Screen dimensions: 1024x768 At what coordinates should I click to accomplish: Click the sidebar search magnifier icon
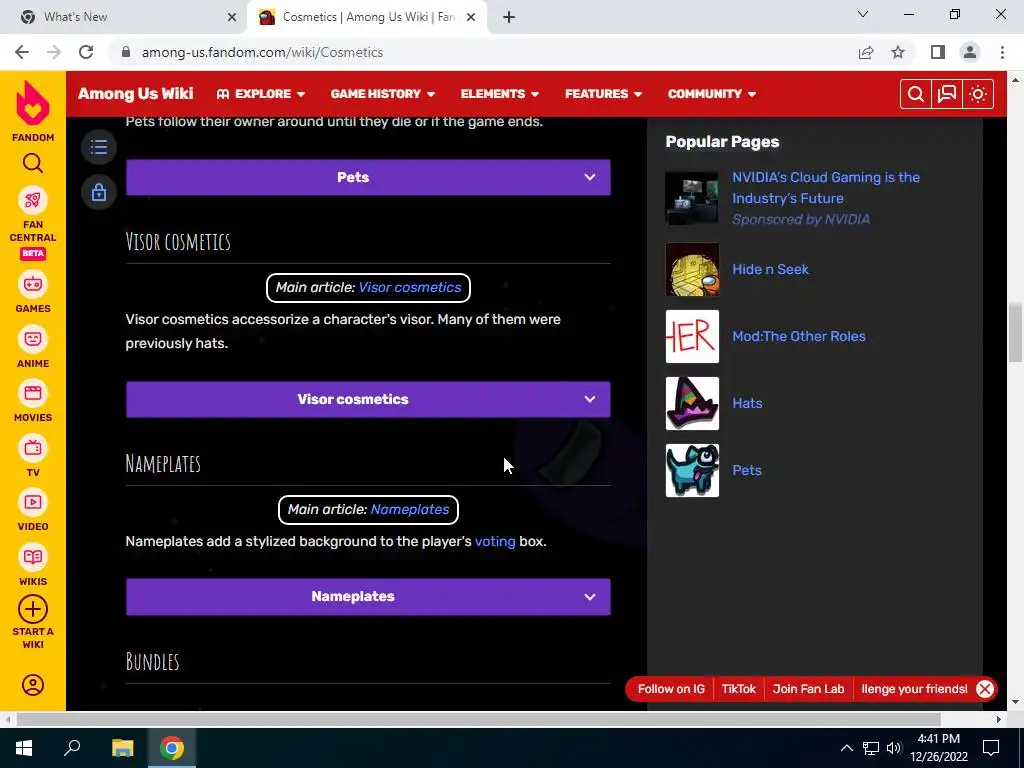[x=33, y=163]
